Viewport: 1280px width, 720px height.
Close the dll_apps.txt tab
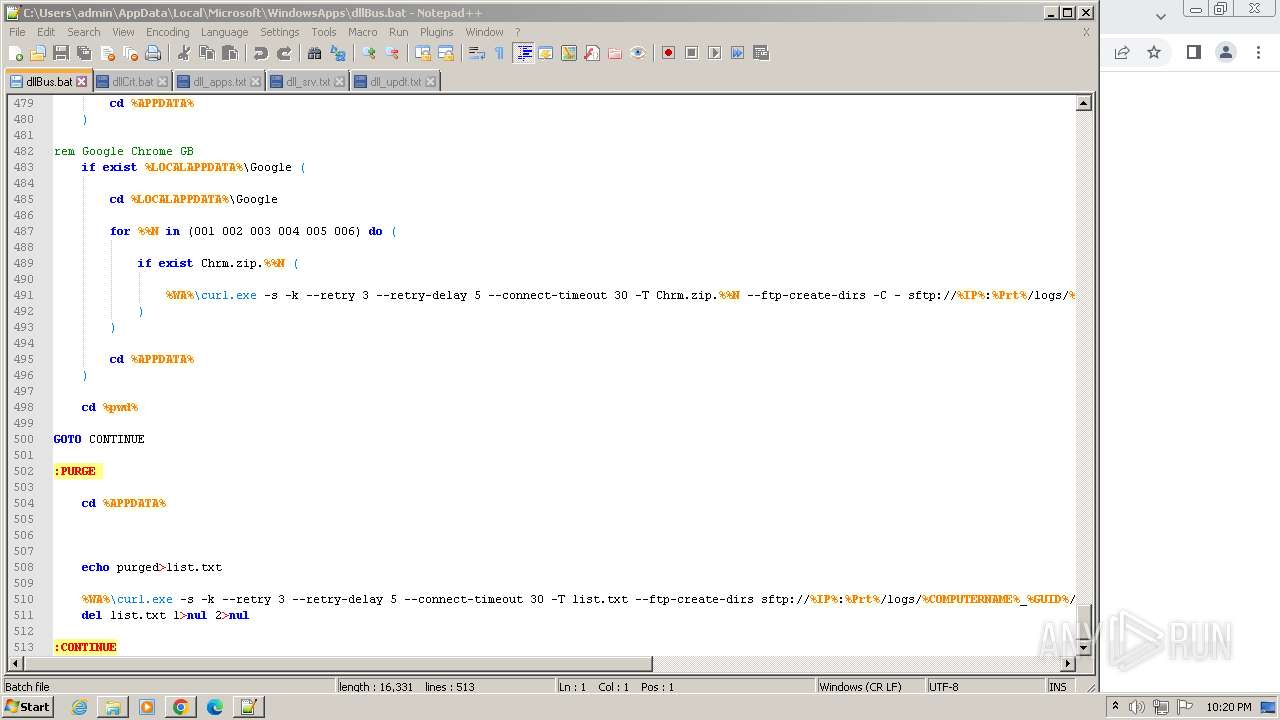[255, 82]
